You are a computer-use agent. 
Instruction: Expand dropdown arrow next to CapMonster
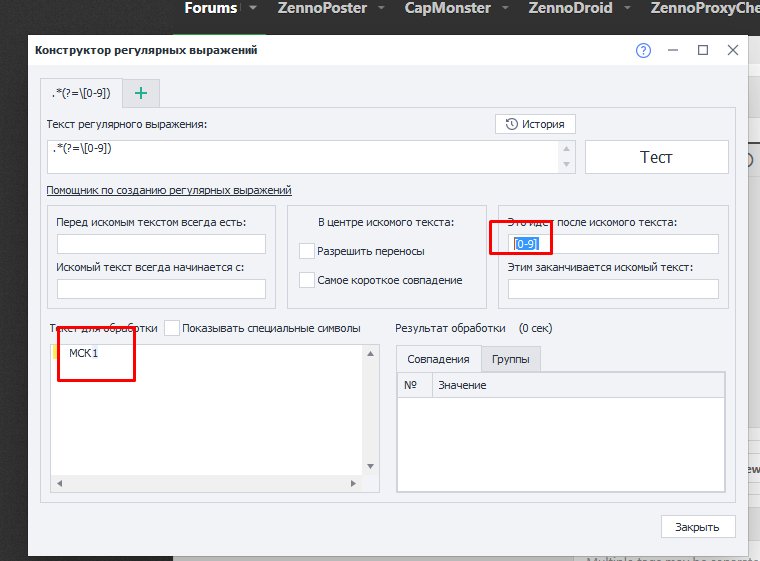(x=506, y=8)
